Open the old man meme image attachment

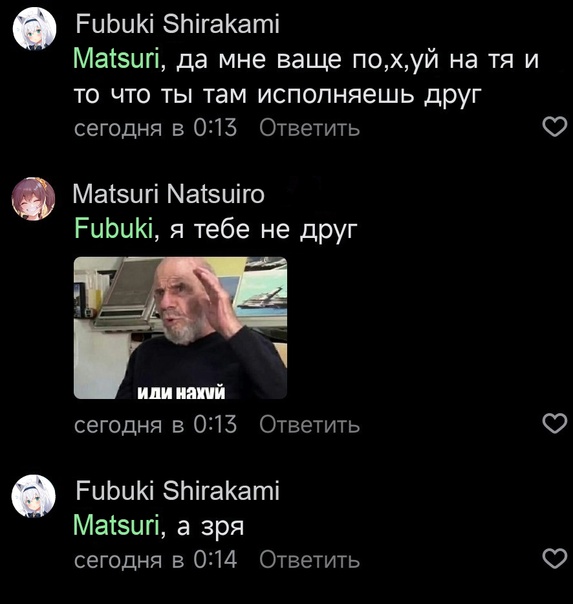click(180, 328)
